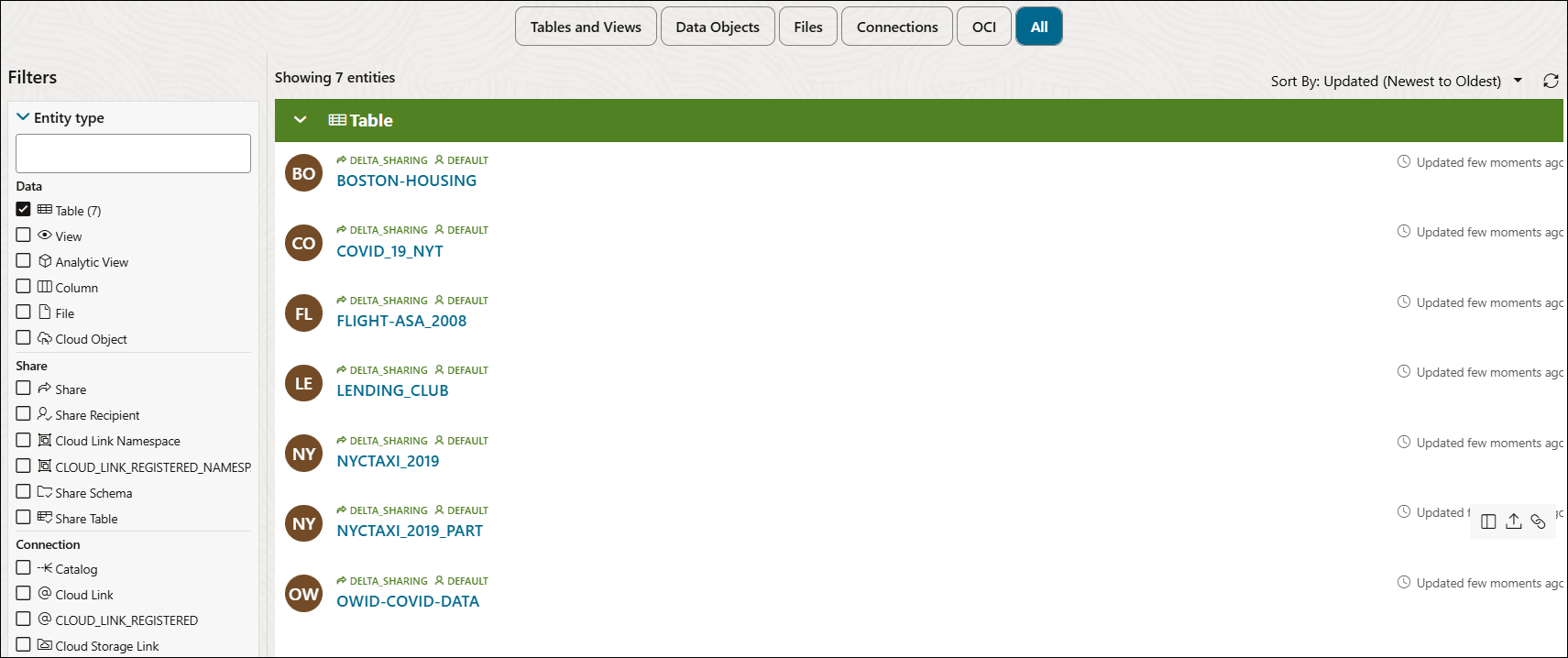This screenshot has width=1568, height=658.
Task: Click the OW avatar for OWID-COVID-DATA
Action: (x=303, y=594)
